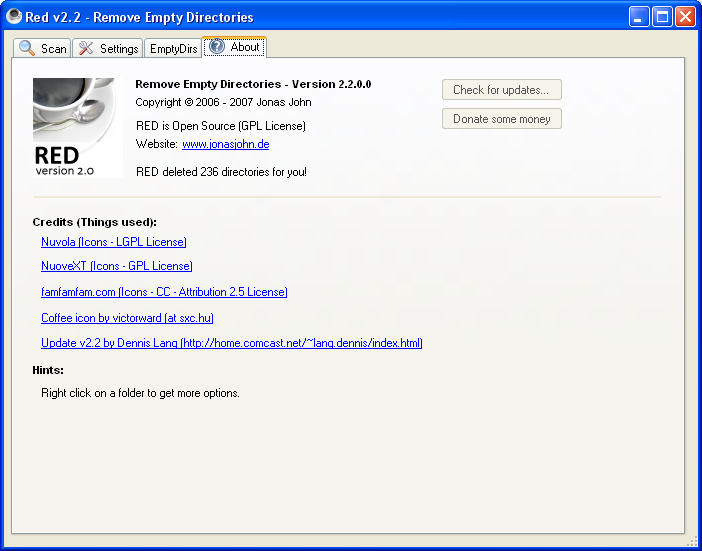Screen dimensions: 702x551
Task: Maximize the Red v2.2 window
Action: (662, 17)
